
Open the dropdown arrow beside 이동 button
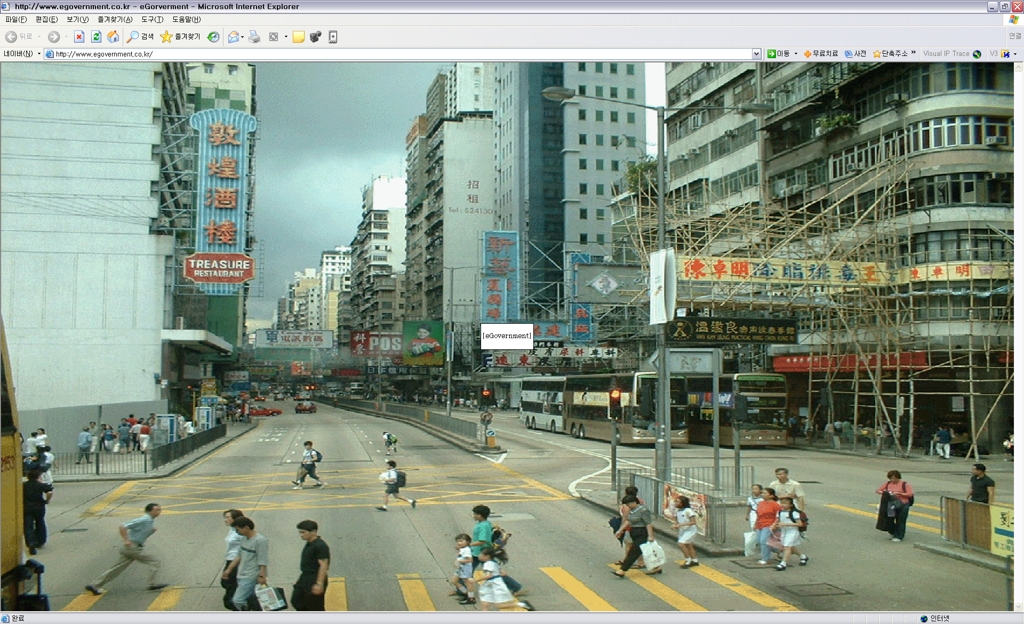(795, 54)
